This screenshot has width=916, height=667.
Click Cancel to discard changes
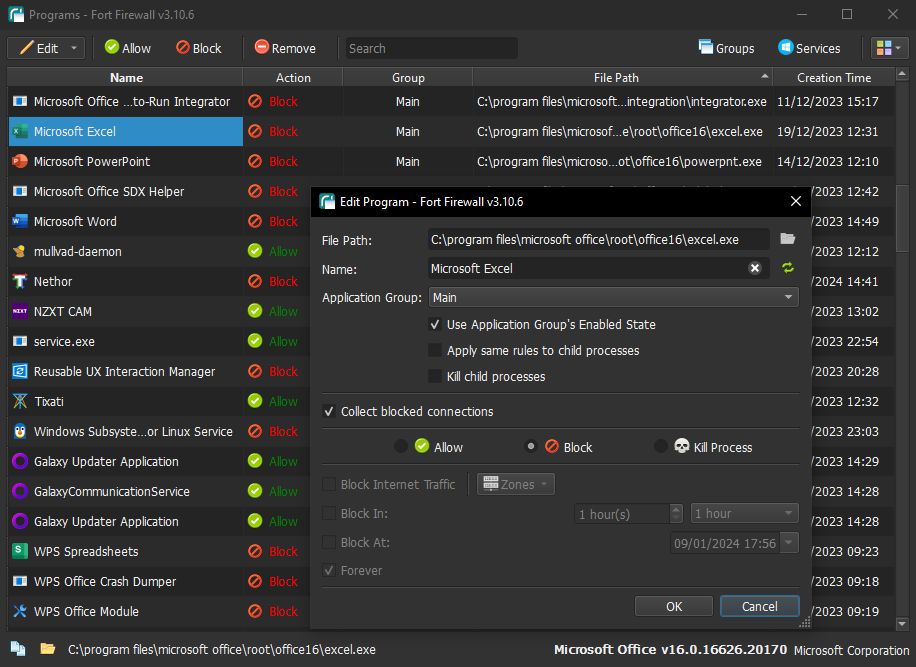pyautogui.click(x=759, y=606)
